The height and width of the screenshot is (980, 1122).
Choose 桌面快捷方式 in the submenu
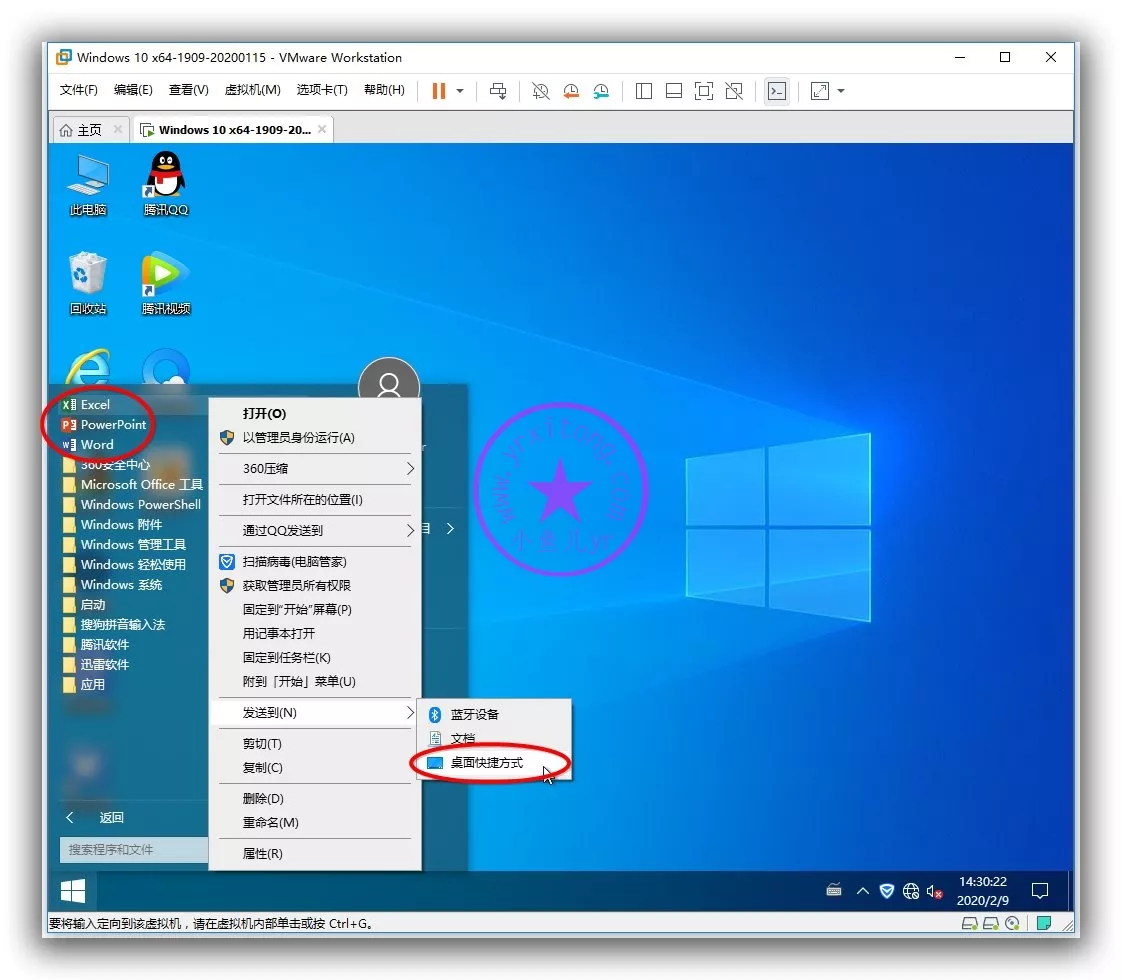486,763
